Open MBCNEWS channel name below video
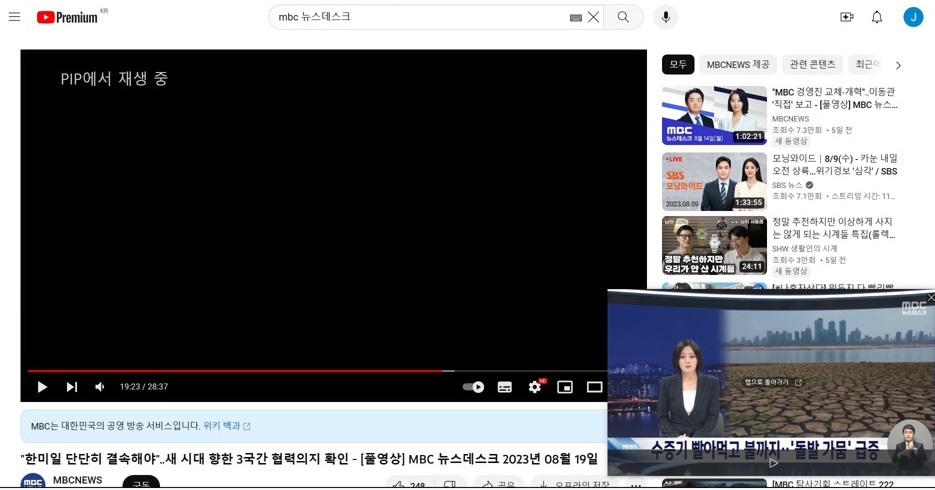This screenshot has width=935, height=490. [78, 480]
